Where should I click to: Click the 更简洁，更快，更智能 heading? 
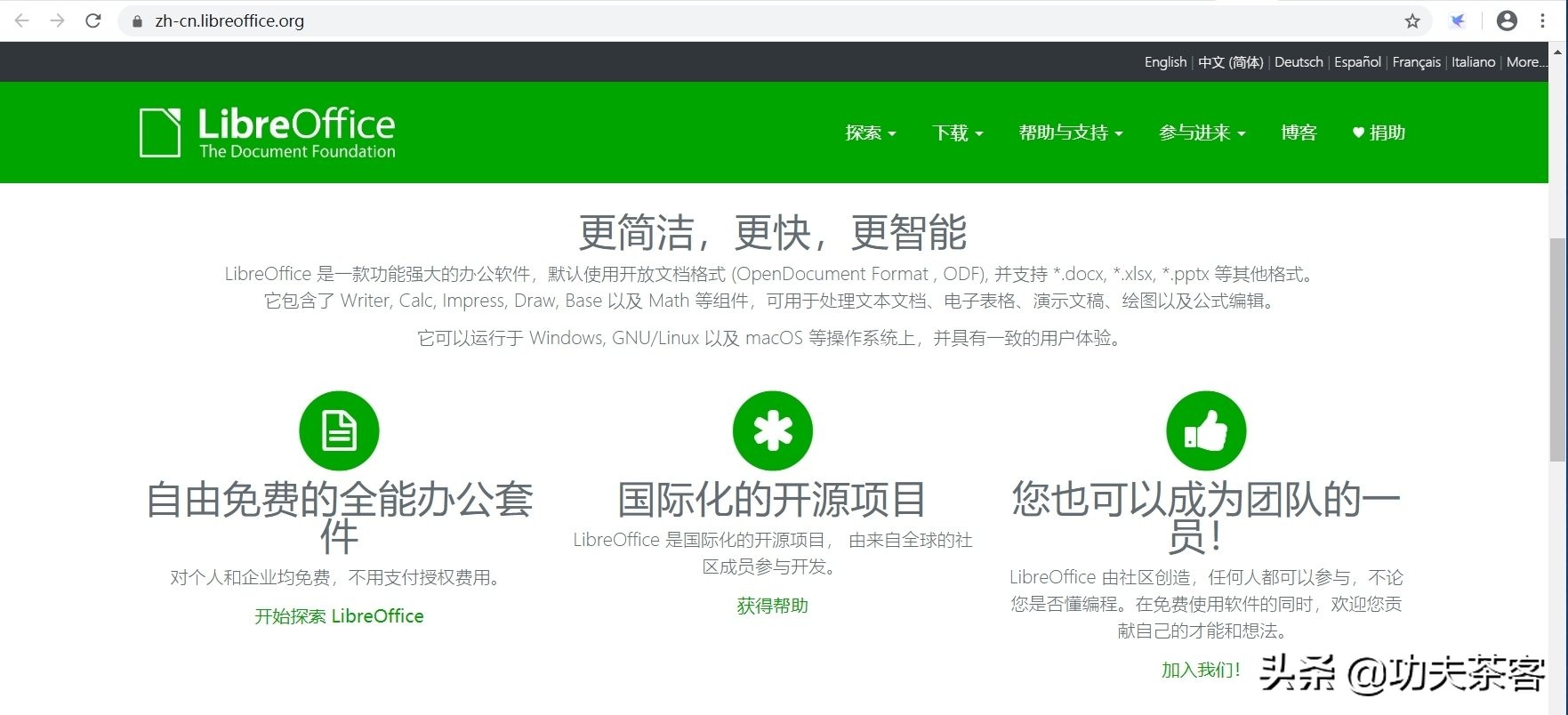(x=772, y=233)
